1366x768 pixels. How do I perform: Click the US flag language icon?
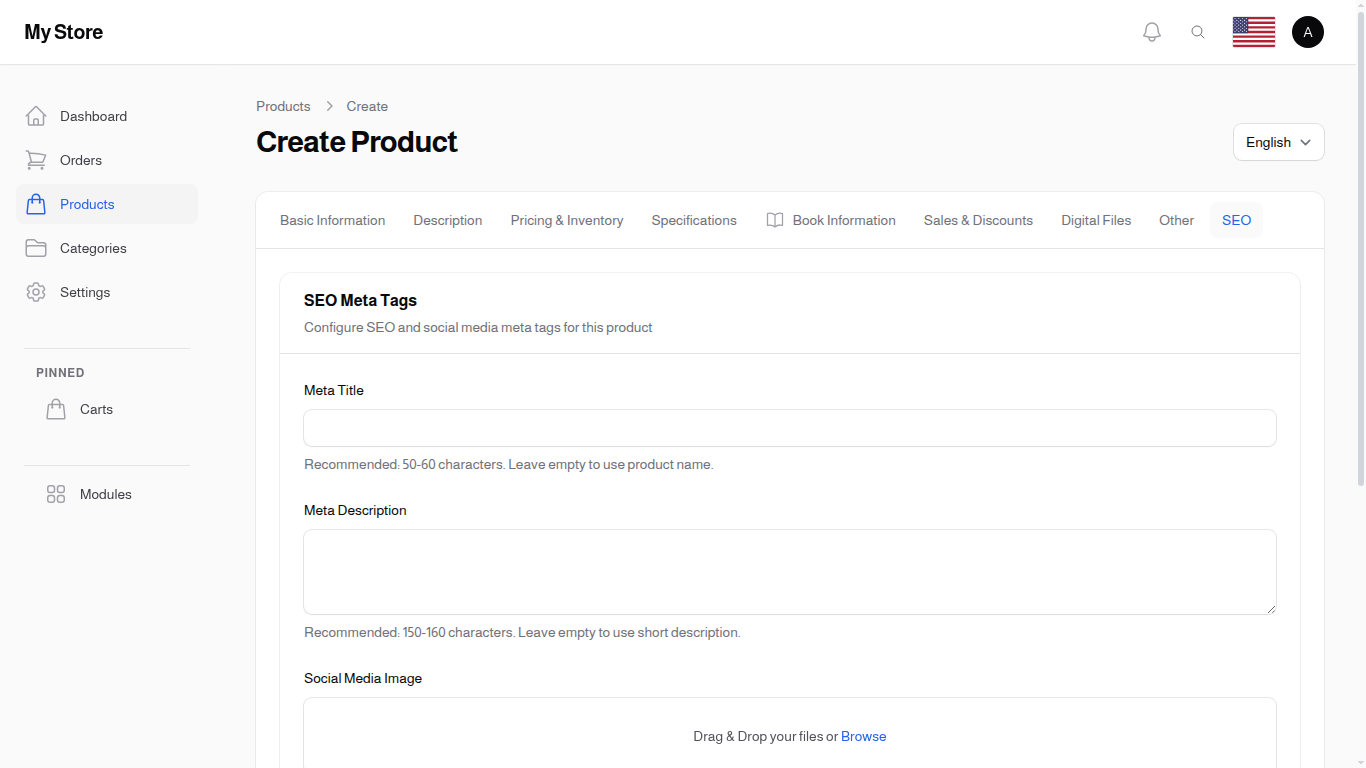coord(1253,32)
